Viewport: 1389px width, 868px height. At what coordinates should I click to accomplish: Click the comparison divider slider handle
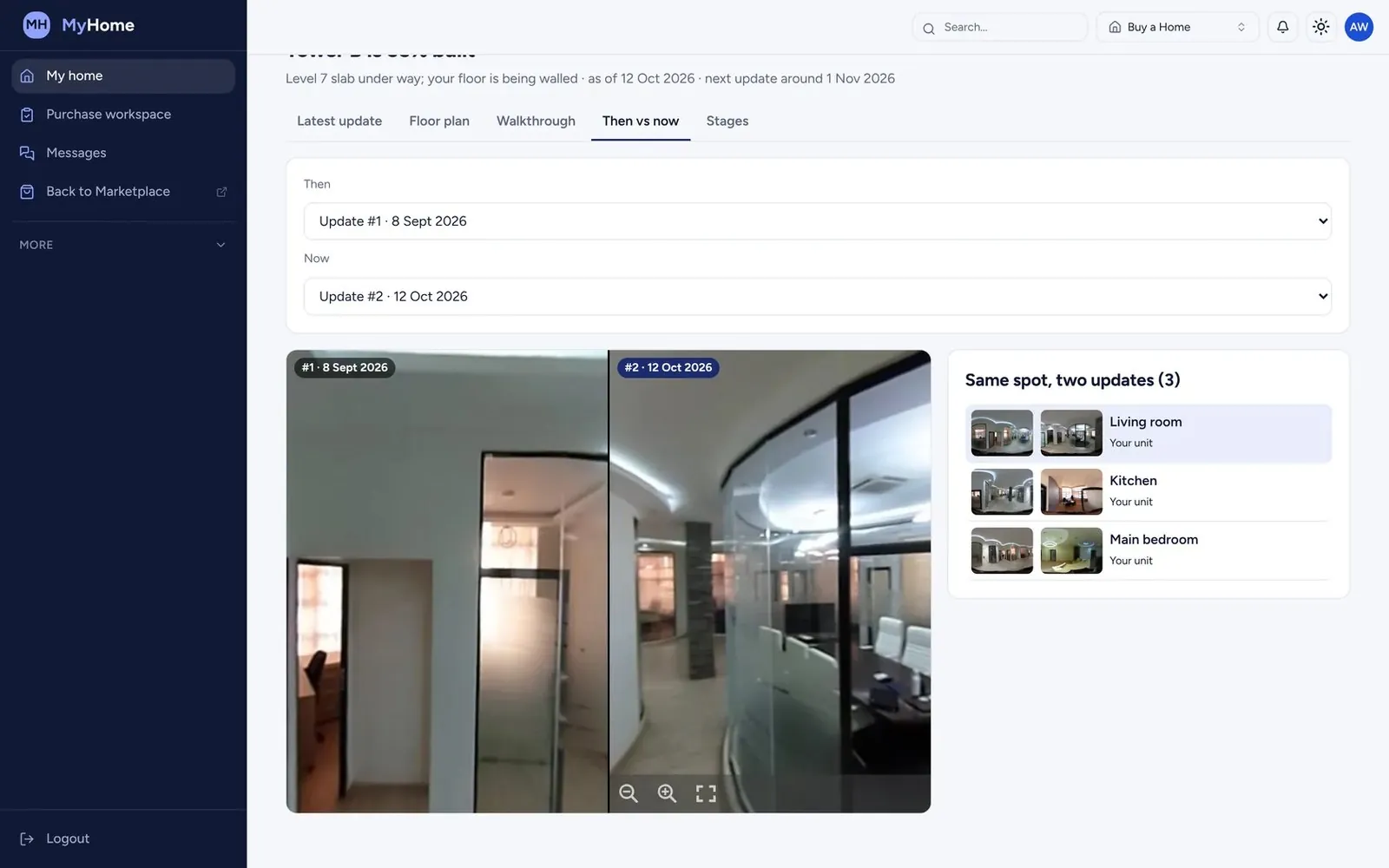click(609, 582)
